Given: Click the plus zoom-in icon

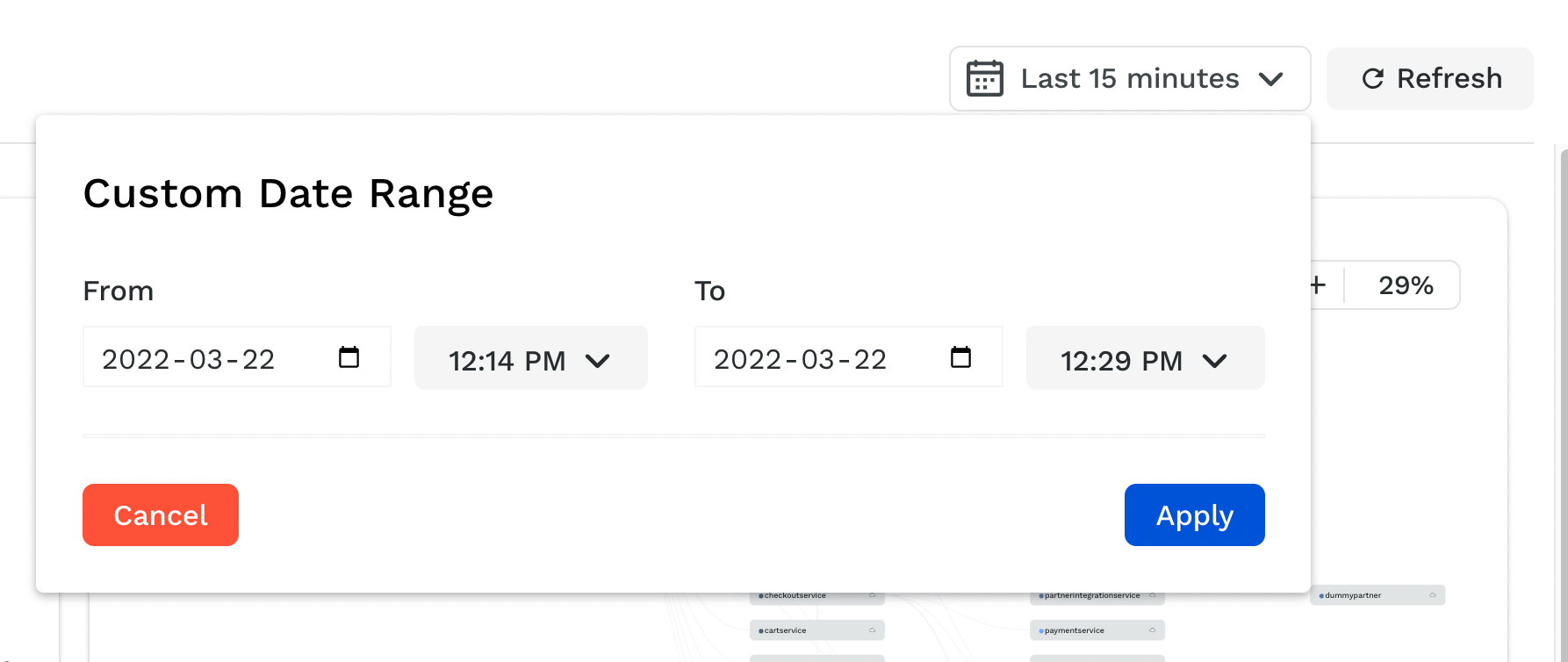Looking at the screenshot, I should 1318,284.
